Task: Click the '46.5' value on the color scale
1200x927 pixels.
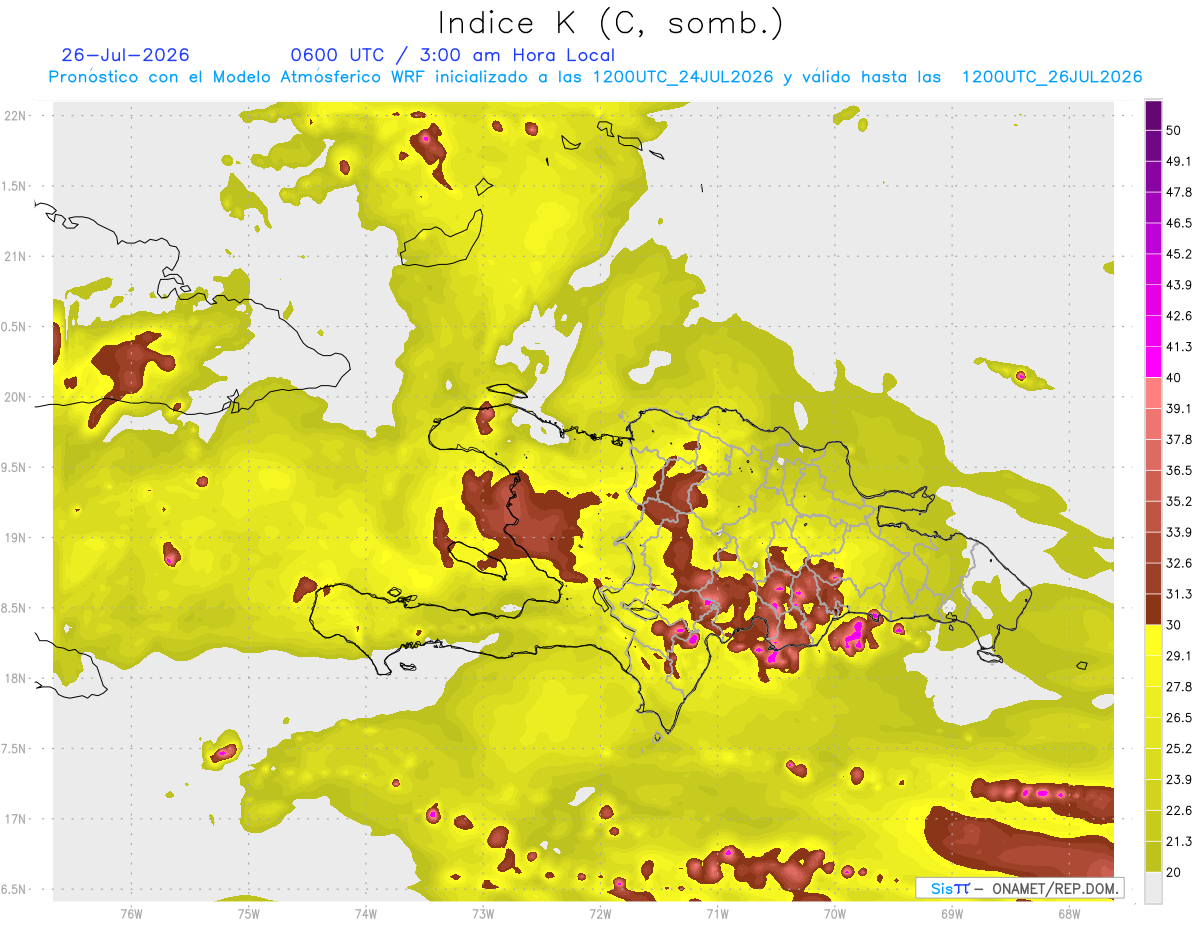Action: point(1178,223)
